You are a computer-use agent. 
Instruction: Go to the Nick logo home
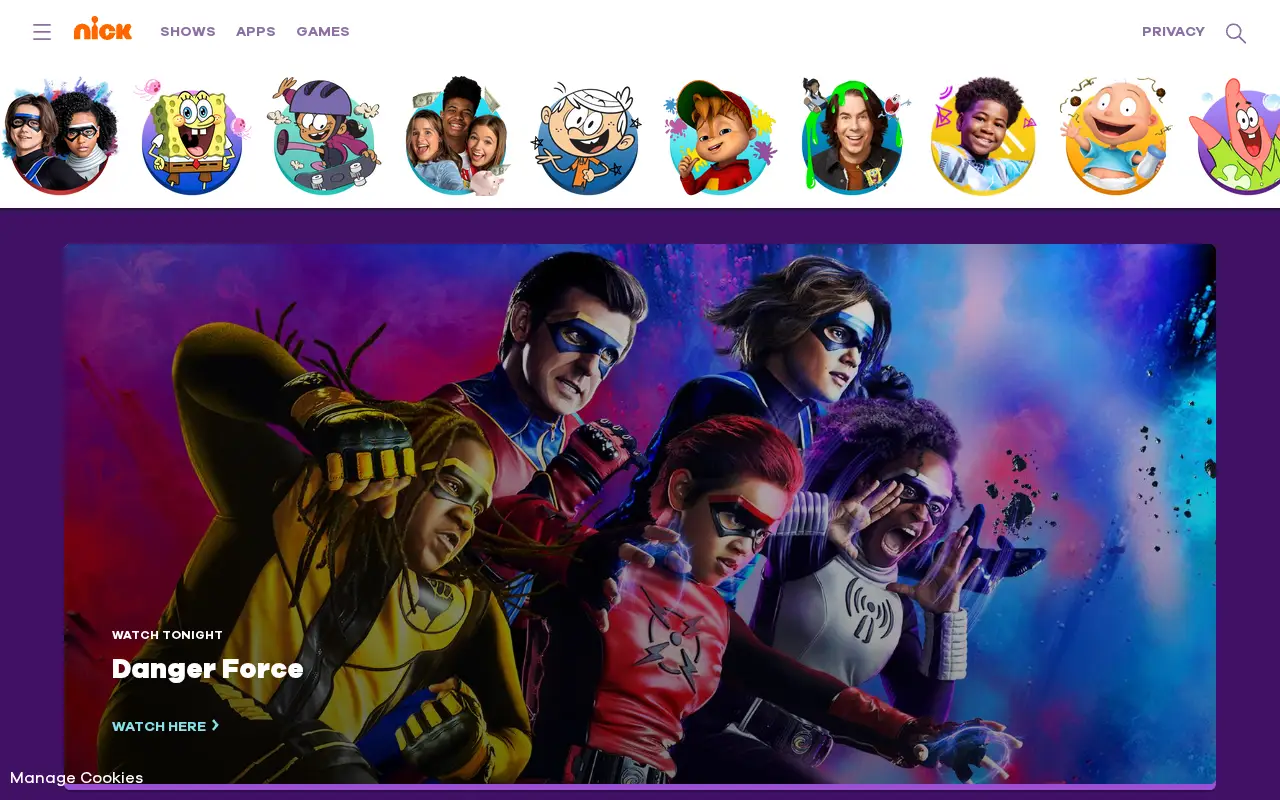103,29
